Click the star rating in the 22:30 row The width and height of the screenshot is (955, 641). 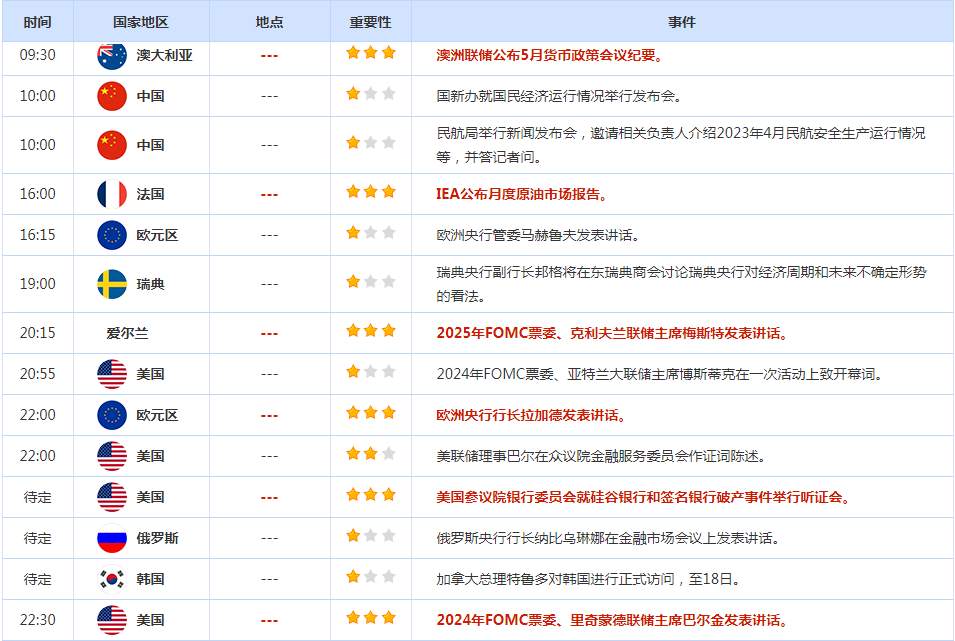371,617
